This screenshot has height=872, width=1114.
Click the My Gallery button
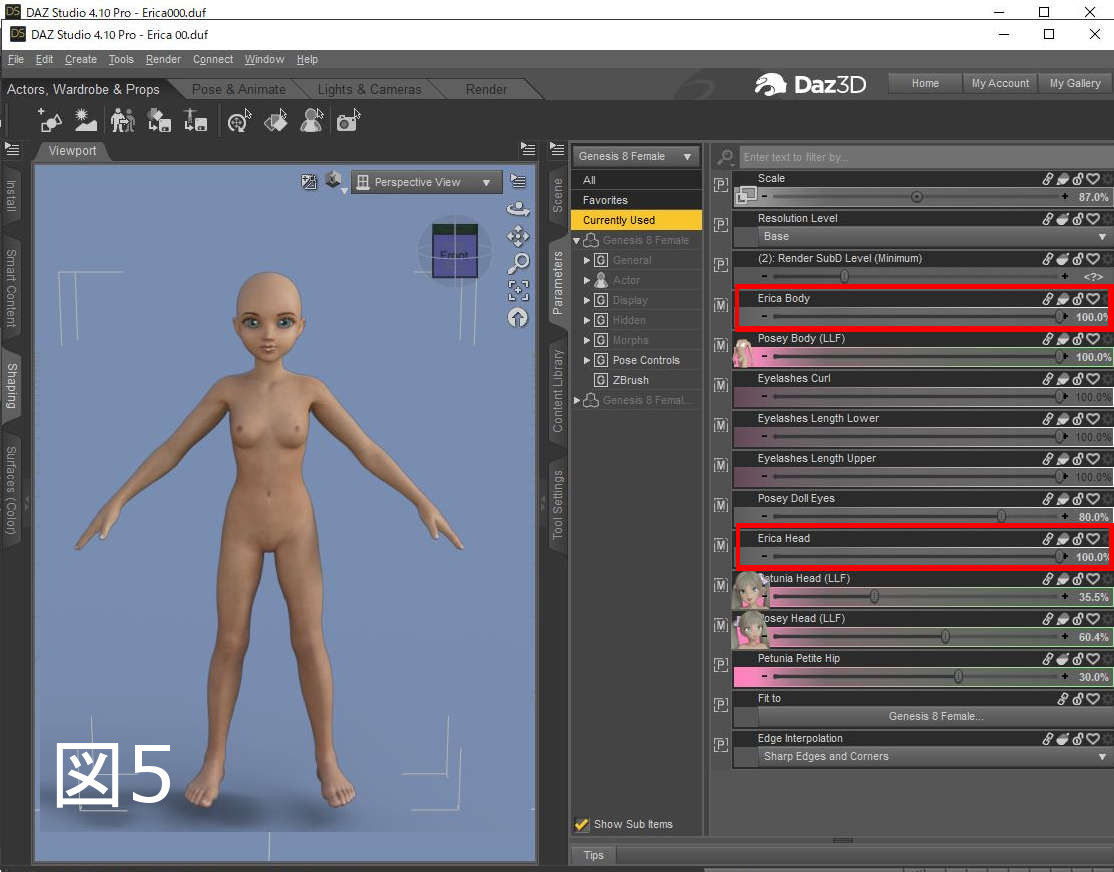(1075, 83)
